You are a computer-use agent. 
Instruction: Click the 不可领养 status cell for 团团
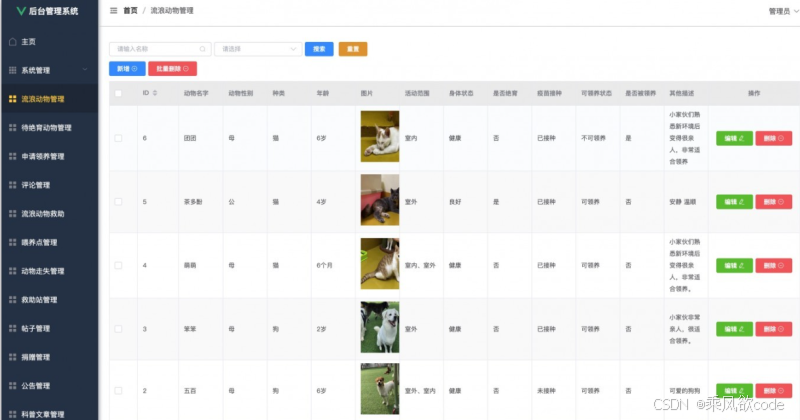[x=593, y=138]
